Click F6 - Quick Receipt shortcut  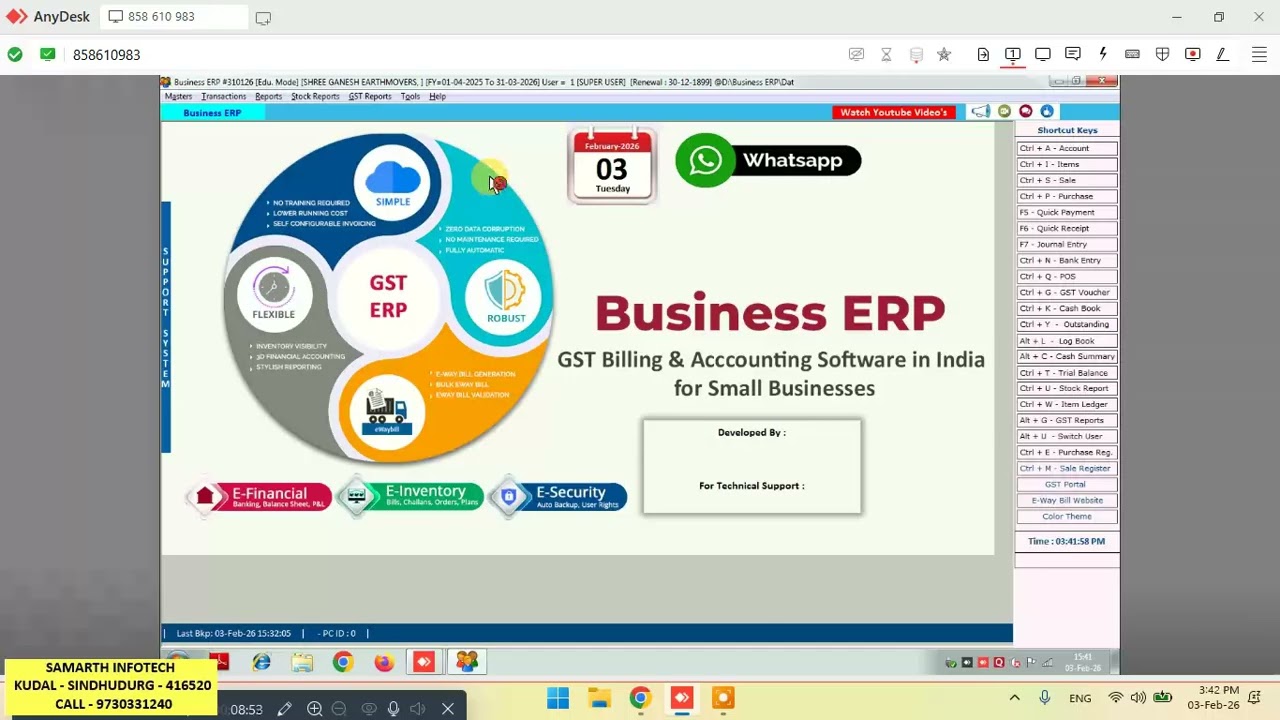point(1067,228)
